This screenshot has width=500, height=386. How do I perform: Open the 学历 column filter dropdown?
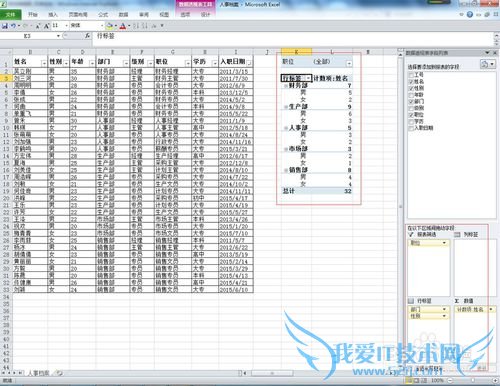click(x=214, y=63)
